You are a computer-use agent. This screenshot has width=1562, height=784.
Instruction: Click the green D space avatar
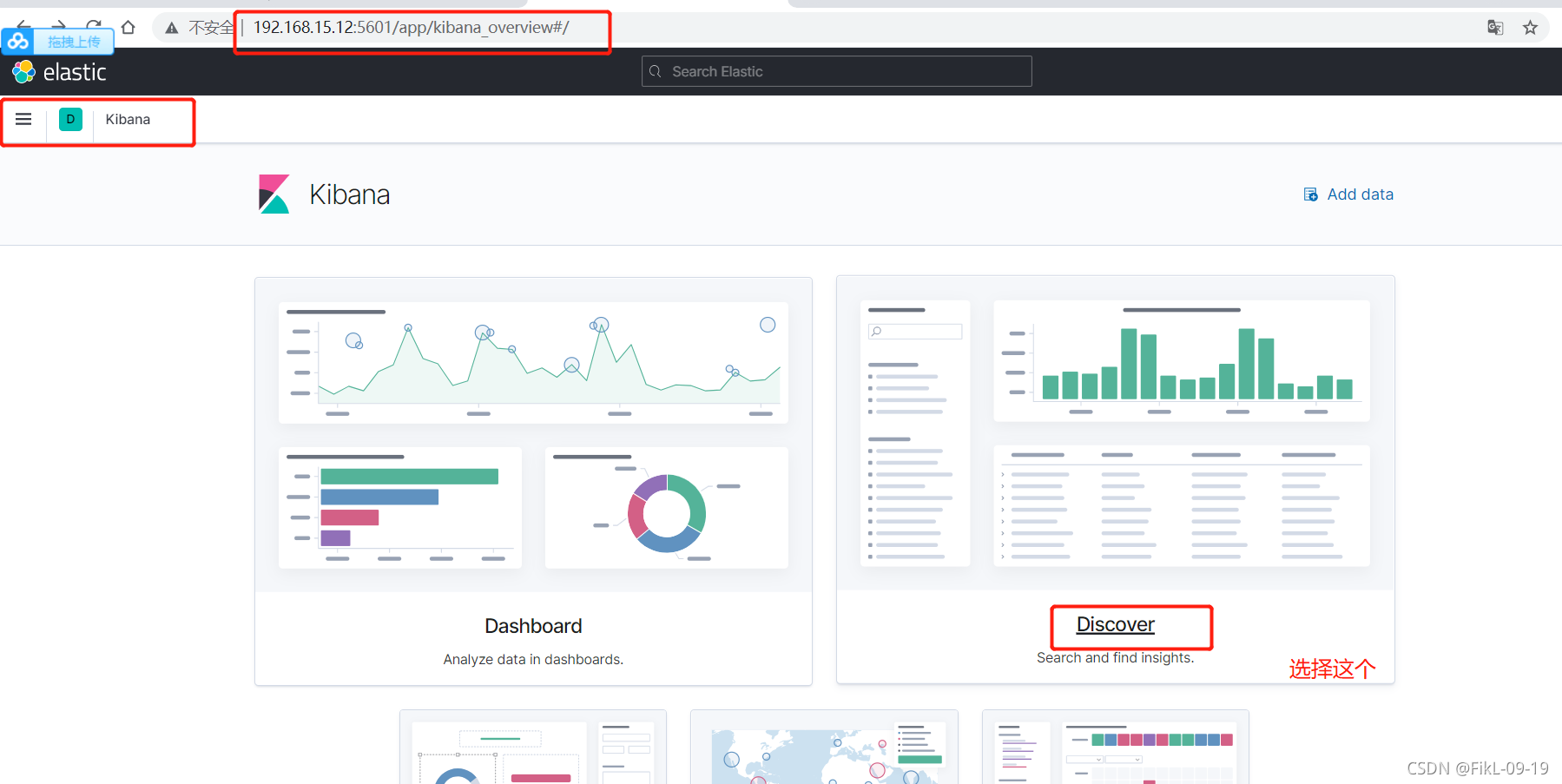coord(70,119)
